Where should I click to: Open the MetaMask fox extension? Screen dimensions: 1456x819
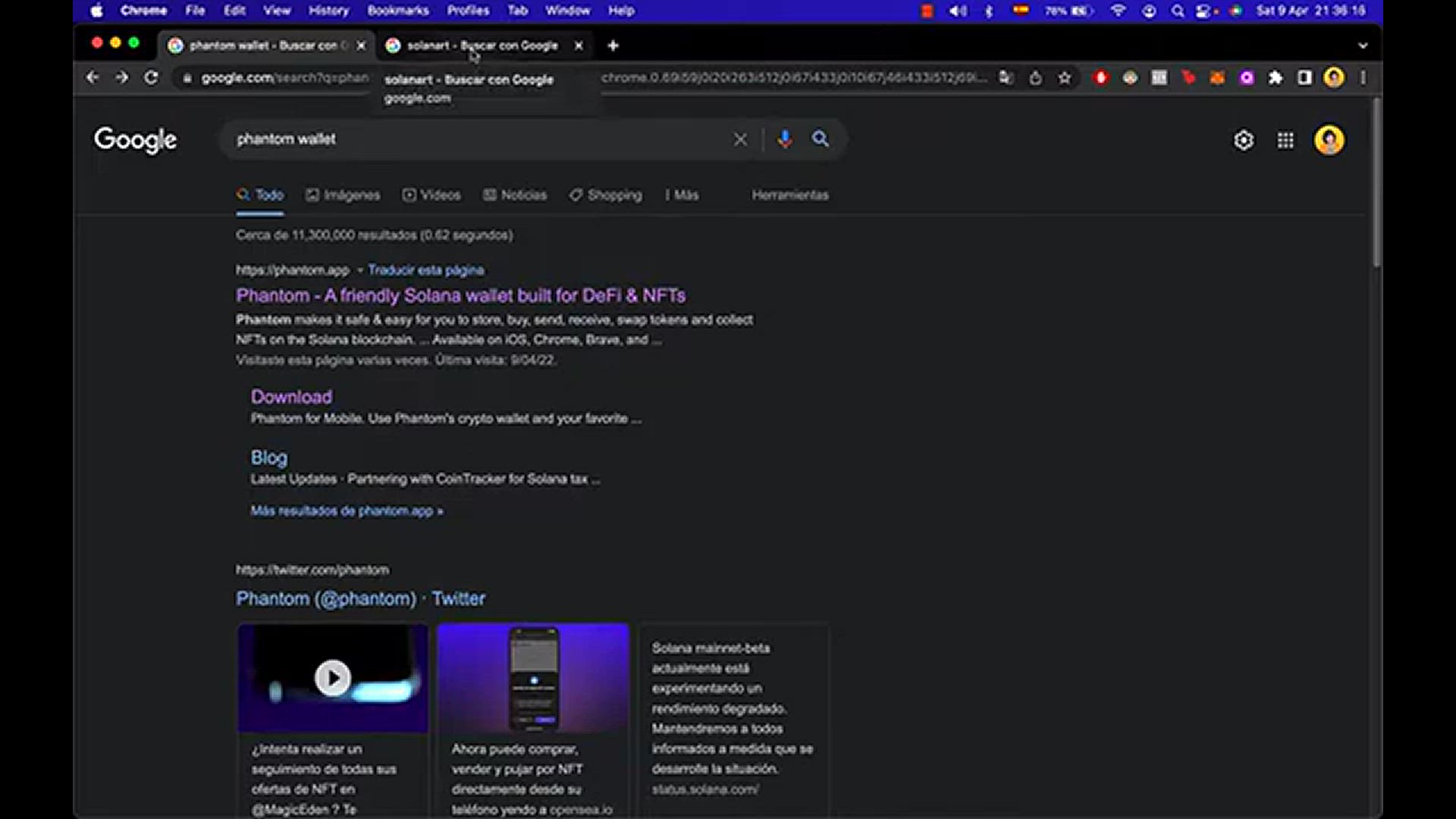pos(1217,77)
